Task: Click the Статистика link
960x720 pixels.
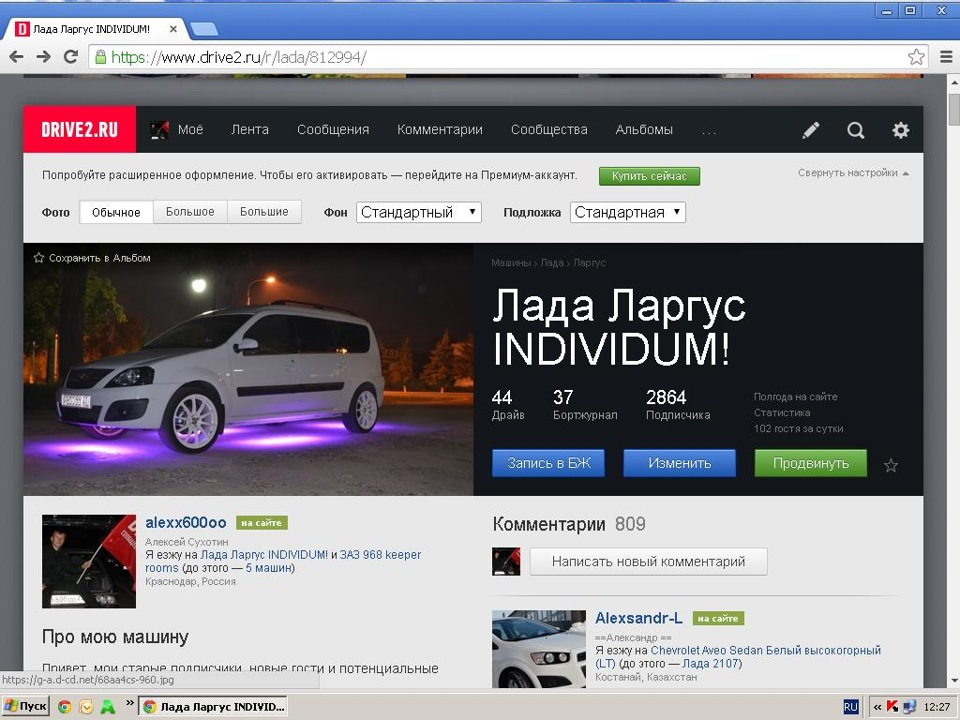Action: tap(782, 413)
